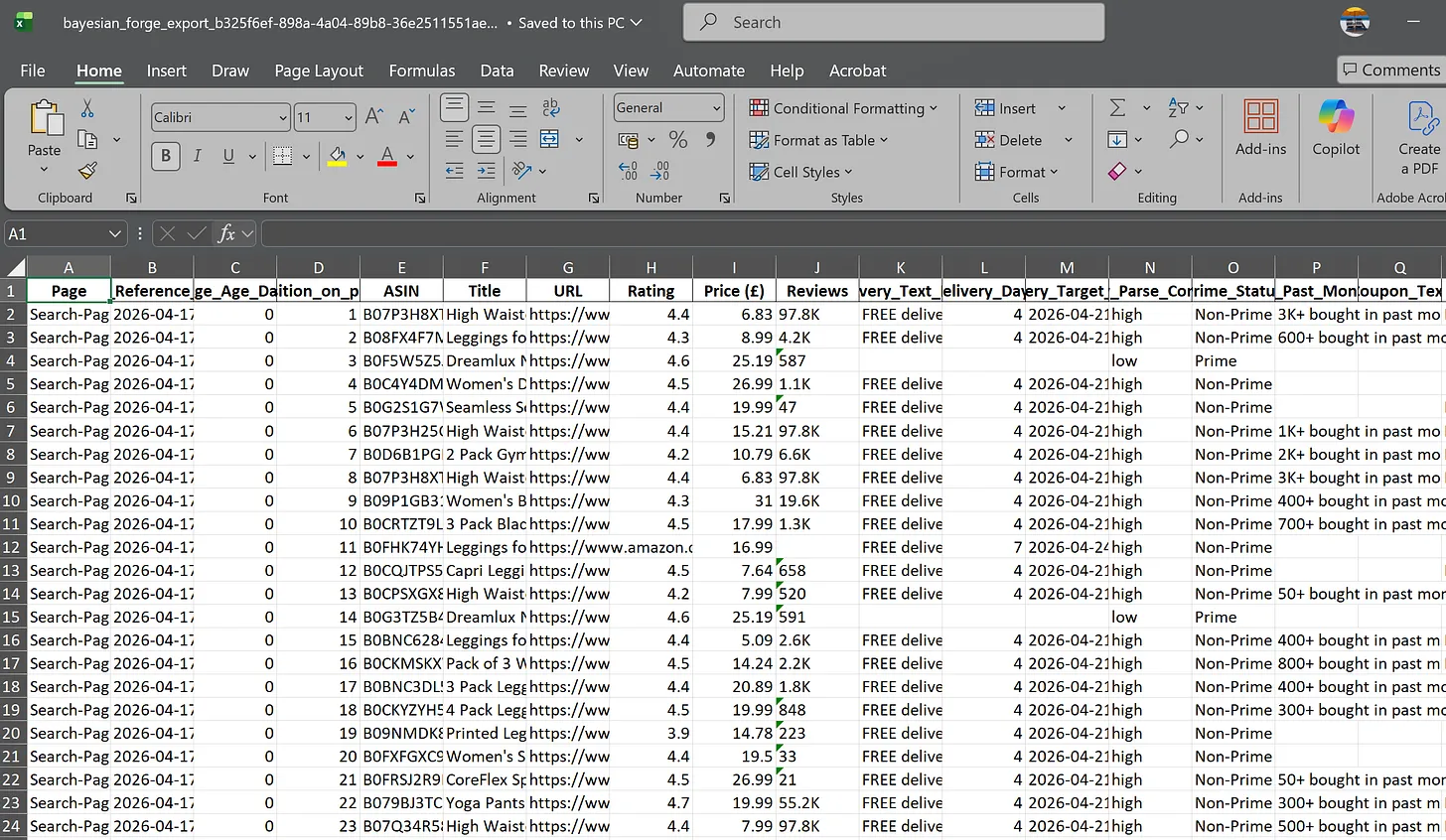Open Copilot from the ribbon
The width and height of the screenshot is (1446, 840).
tap(1336, 128)
